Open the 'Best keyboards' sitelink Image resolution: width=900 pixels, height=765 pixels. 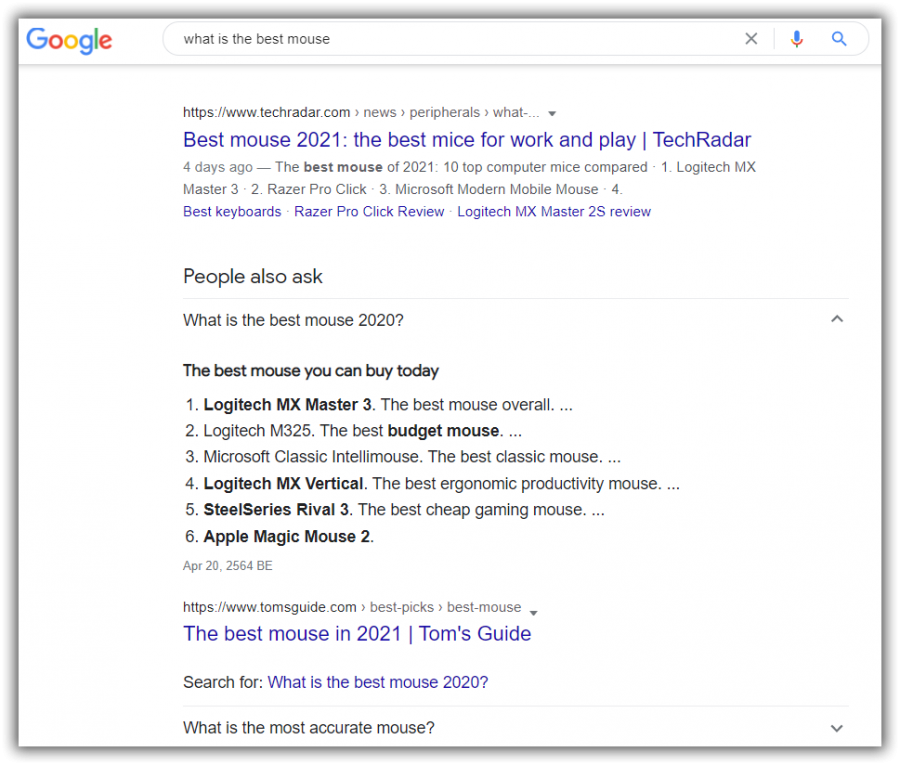[x=232, y=212]
